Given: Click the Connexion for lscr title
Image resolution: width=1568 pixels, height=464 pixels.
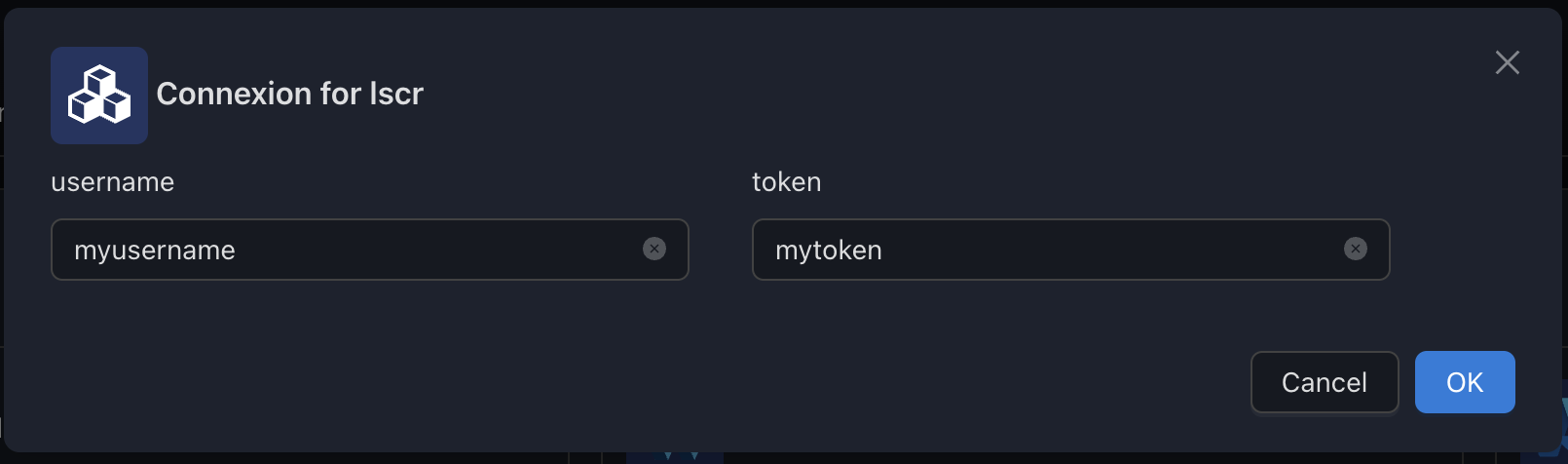Looking at the screenshot, I should pos(290,94).
